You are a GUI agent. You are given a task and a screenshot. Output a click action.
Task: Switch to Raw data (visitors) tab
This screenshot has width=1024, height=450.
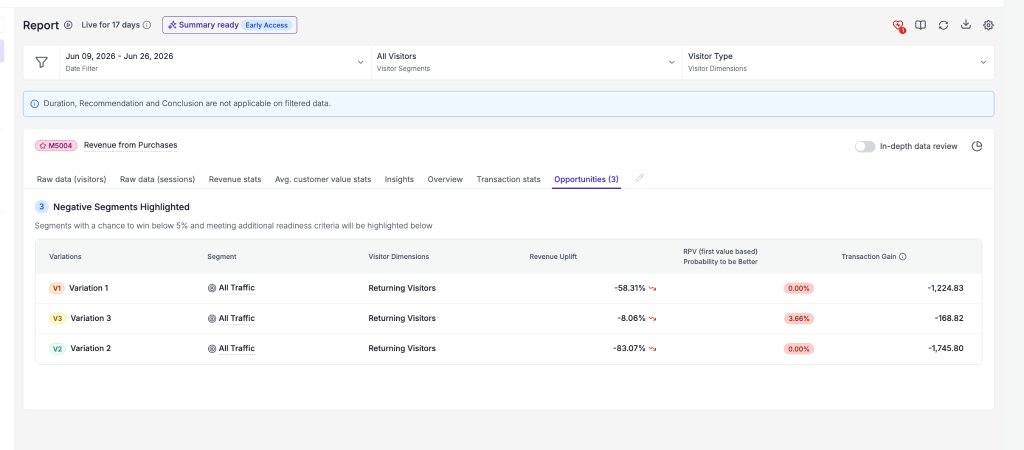(x=71, y=179)
